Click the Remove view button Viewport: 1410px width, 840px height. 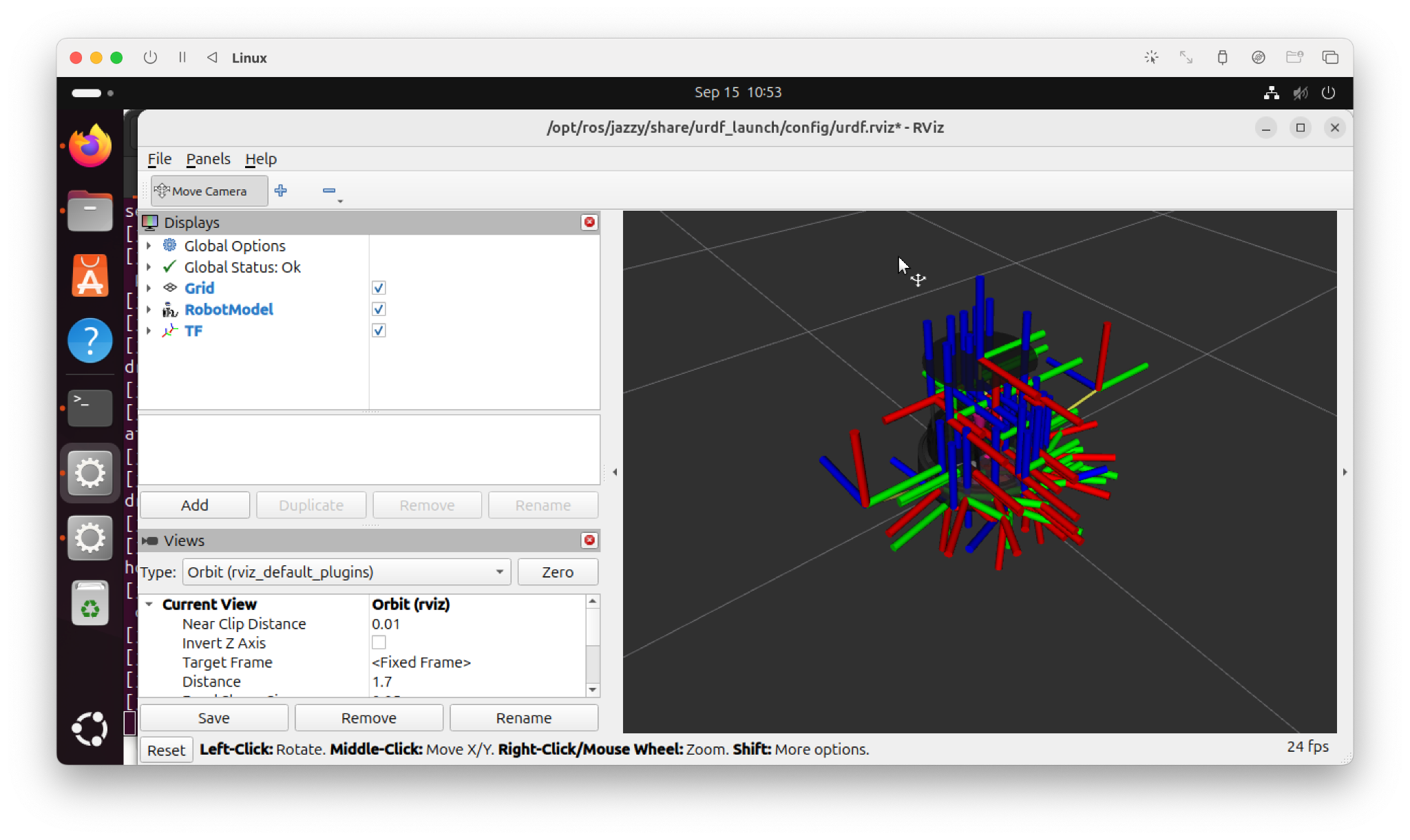[369, 717]
